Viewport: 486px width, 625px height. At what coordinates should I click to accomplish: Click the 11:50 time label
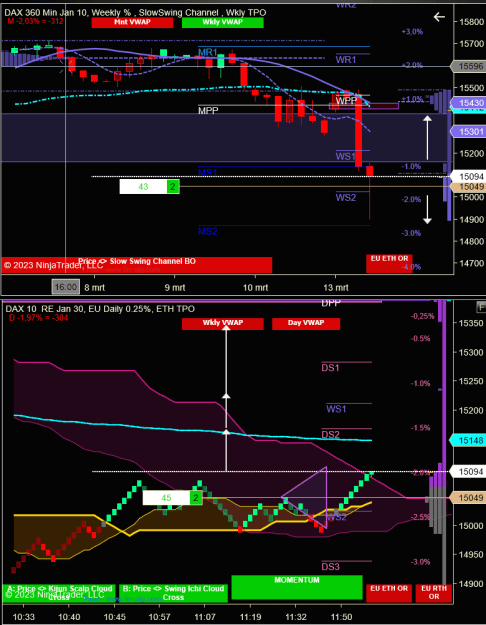click(x=341, y=617)
